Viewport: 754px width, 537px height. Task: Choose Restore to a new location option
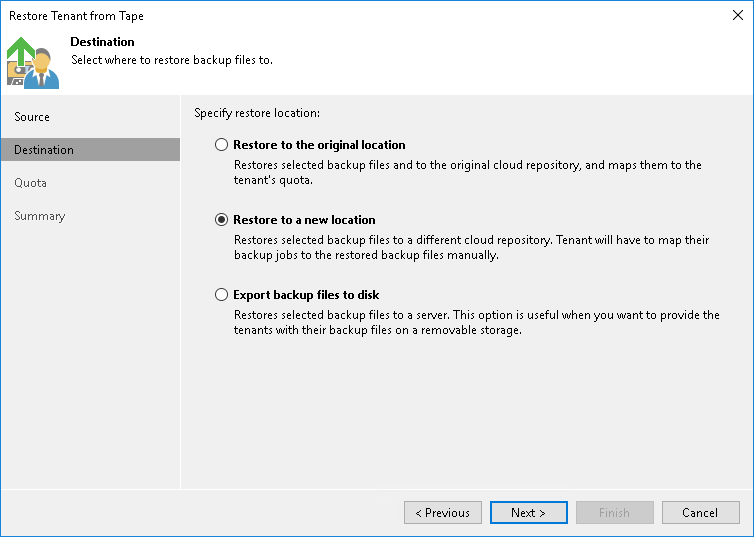pyautogui.click(x=221, y=220)
